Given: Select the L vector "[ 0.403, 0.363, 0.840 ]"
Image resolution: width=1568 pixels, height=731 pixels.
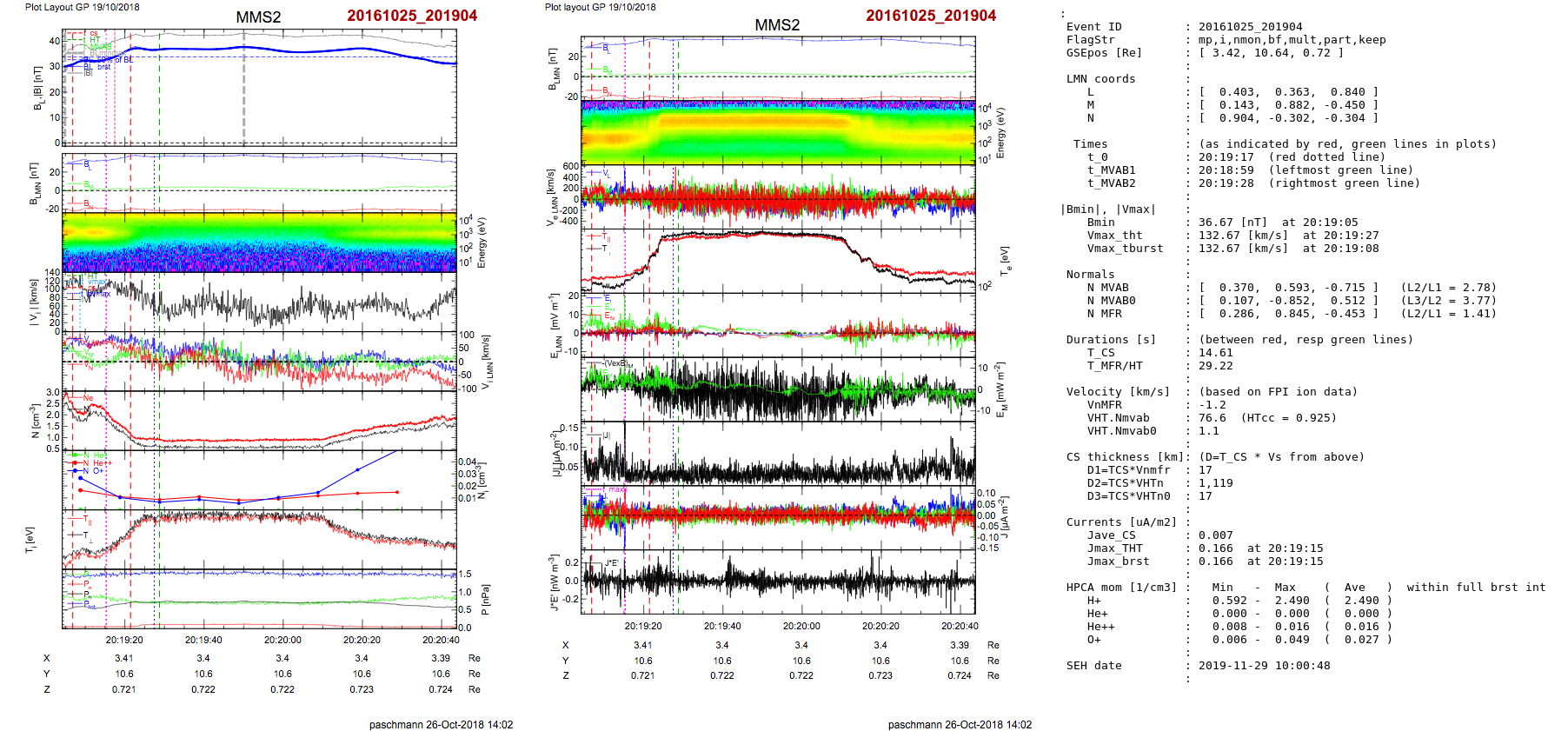Looking at the screenshot, I should (1289, 92).
